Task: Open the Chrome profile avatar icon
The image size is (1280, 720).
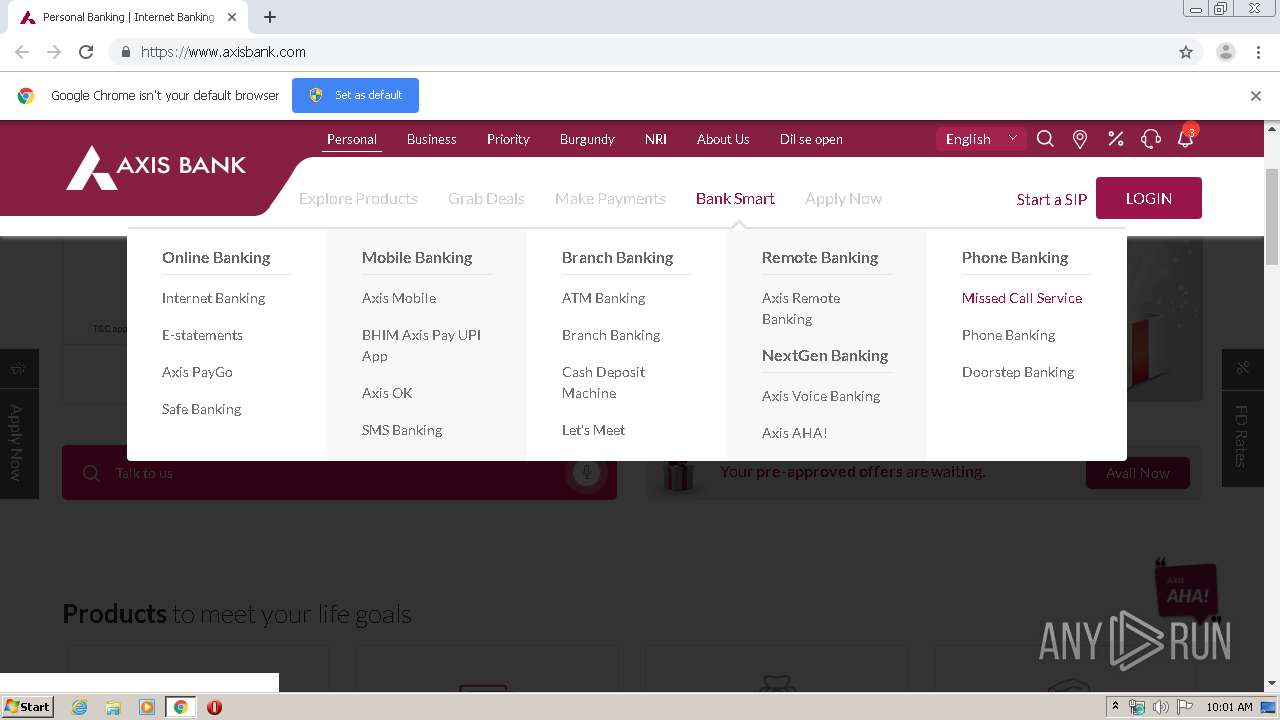Action: pyautogui.click(x=1226, y=52)
